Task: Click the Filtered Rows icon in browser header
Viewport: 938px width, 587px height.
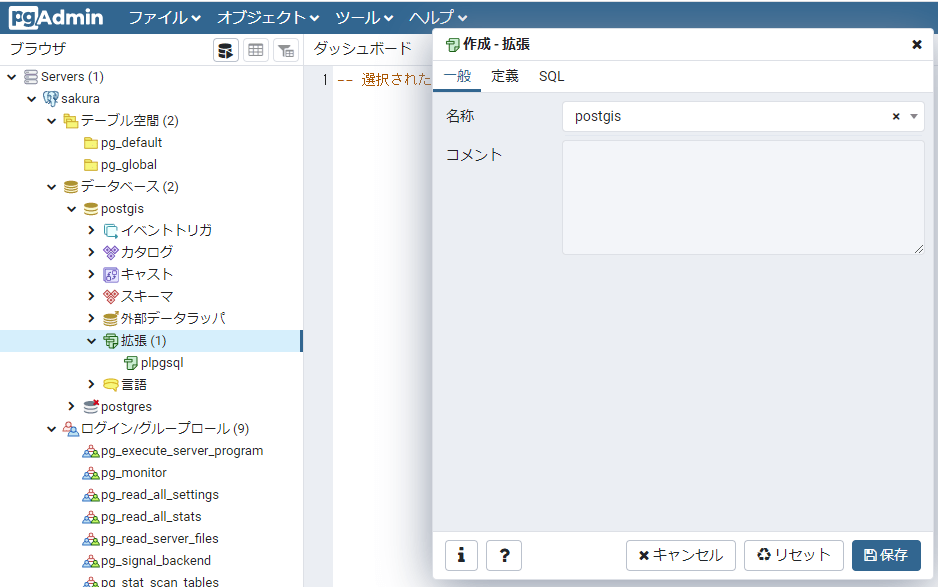Action: [286, 50]
